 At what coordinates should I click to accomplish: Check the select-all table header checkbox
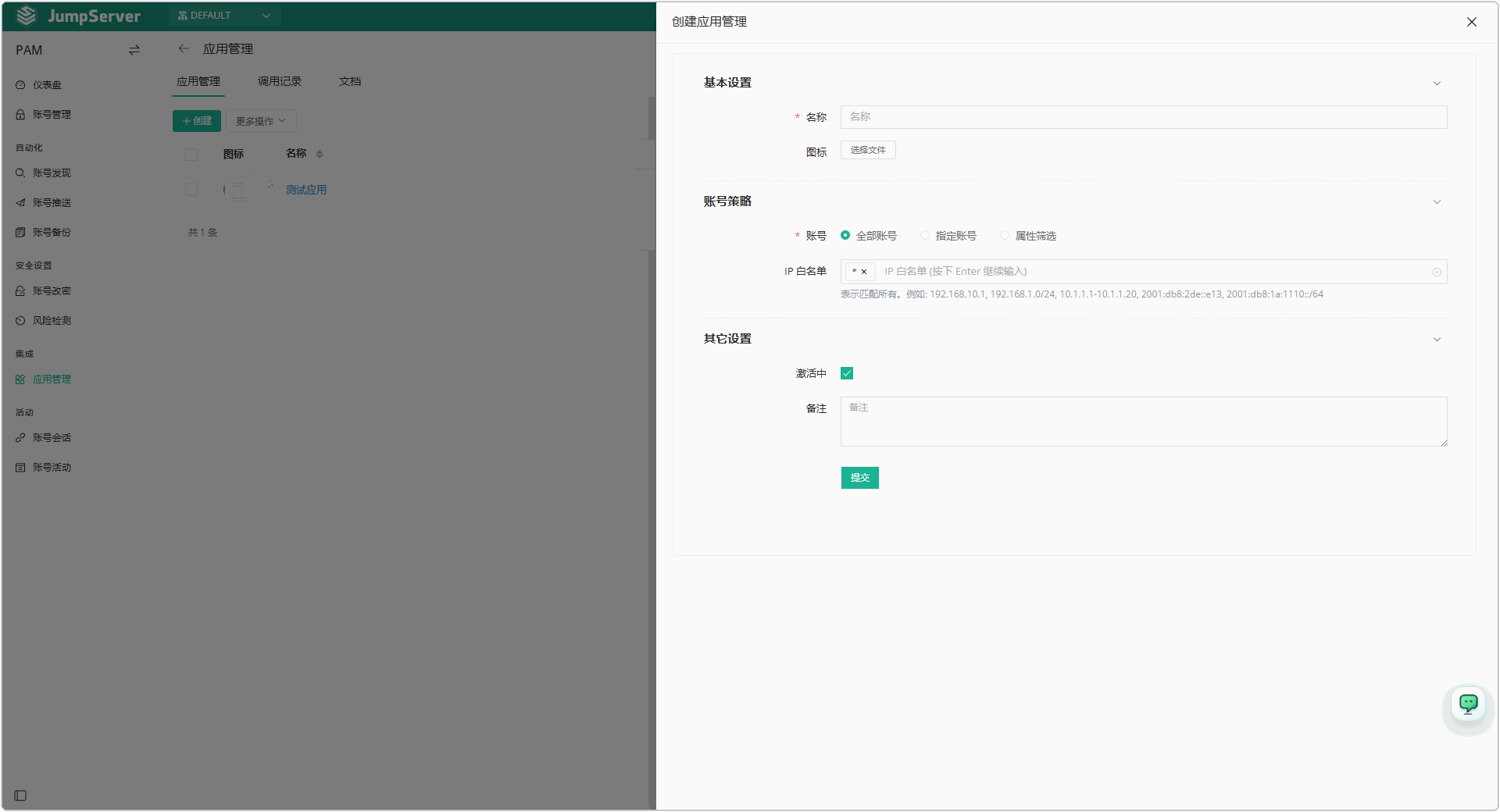191,155
